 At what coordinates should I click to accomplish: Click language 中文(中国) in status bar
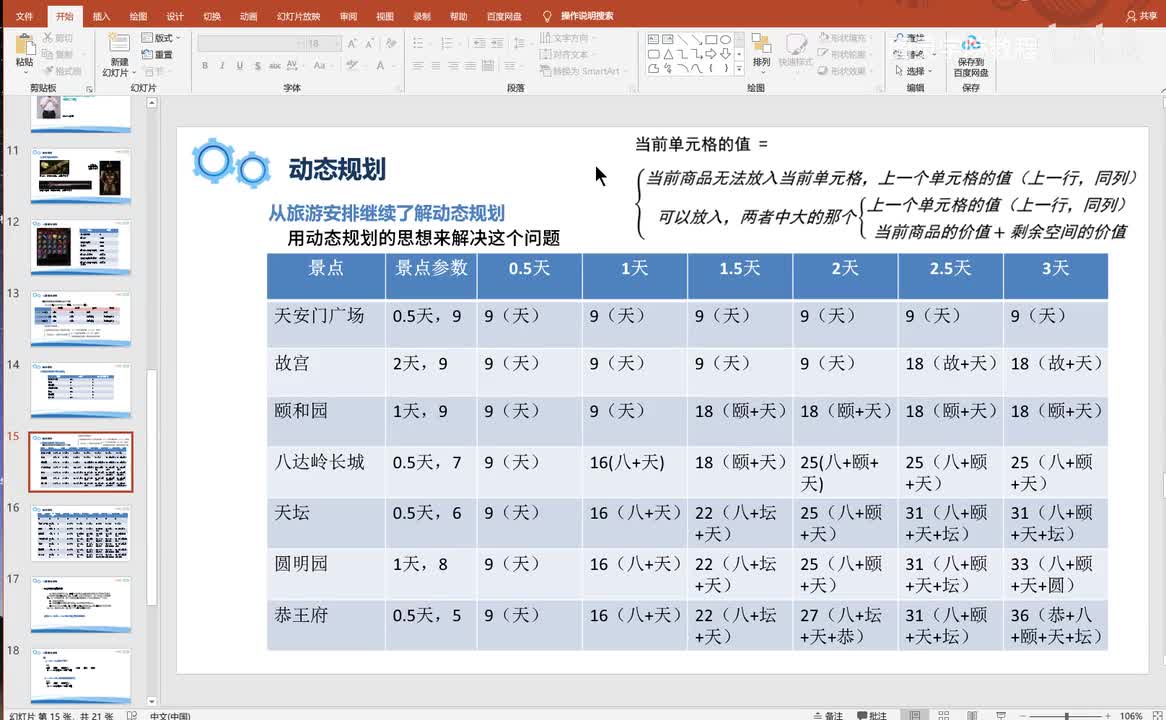pos(170,715)
